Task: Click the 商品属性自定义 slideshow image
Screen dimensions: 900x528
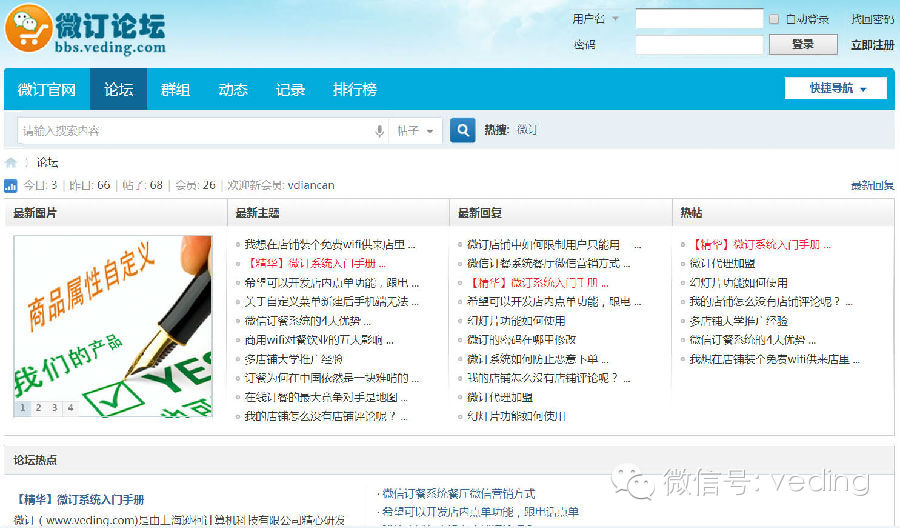Action: click(x=113, y=325)
